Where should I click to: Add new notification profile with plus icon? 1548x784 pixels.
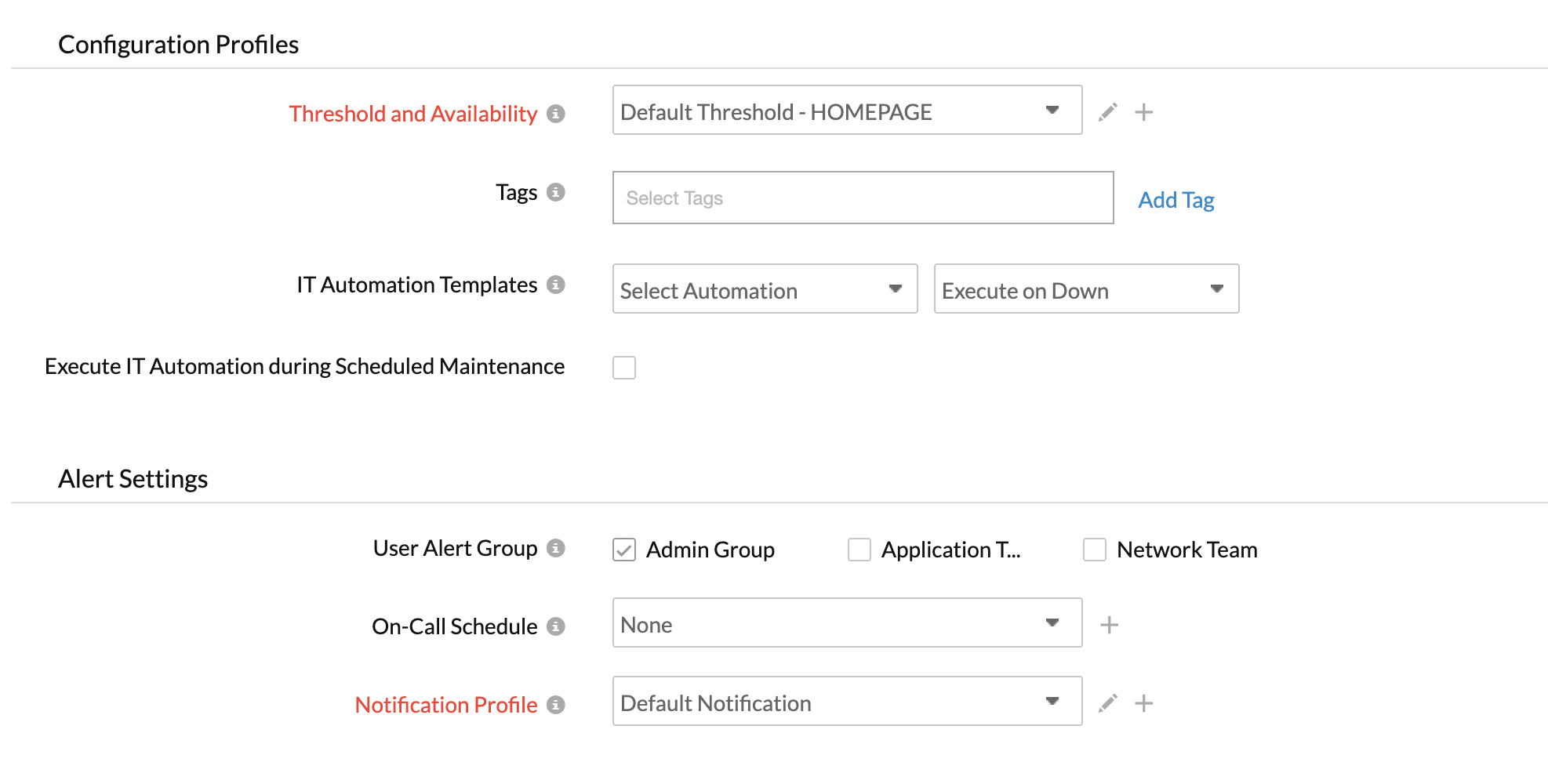point(1143,703)
